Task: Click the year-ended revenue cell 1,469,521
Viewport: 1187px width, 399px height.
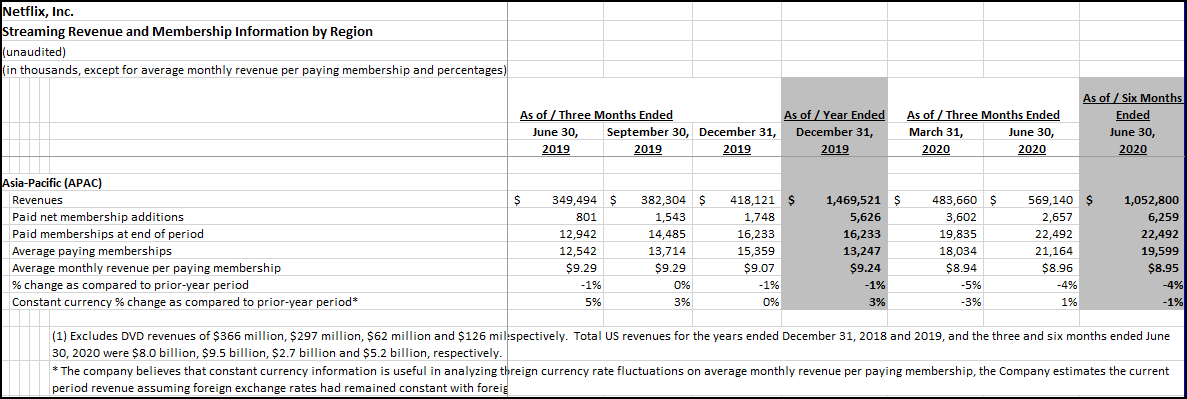Action: (x=852, y=201)
